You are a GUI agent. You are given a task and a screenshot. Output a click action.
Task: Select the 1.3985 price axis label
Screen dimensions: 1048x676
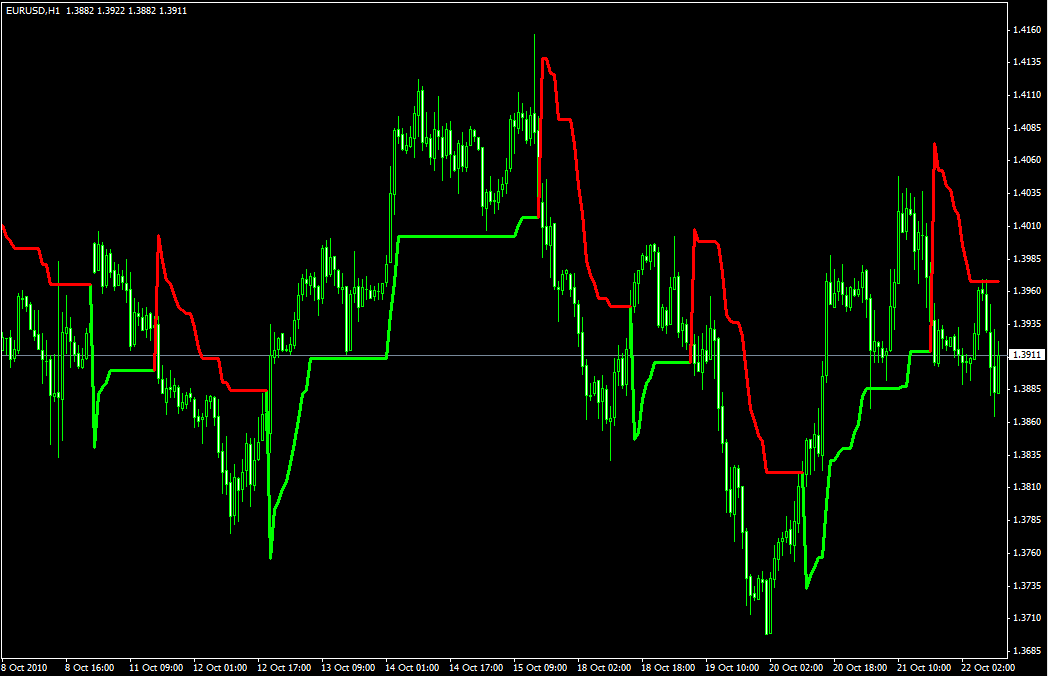(x=1027, y=258)
